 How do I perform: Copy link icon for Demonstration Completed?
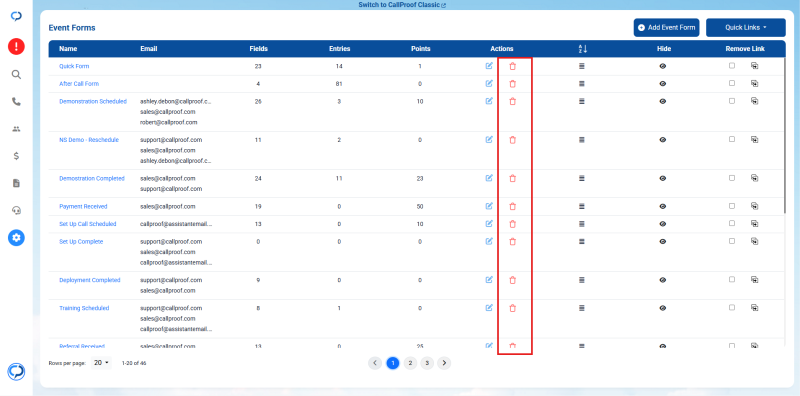pyautogui.click(x=754, y=178)
